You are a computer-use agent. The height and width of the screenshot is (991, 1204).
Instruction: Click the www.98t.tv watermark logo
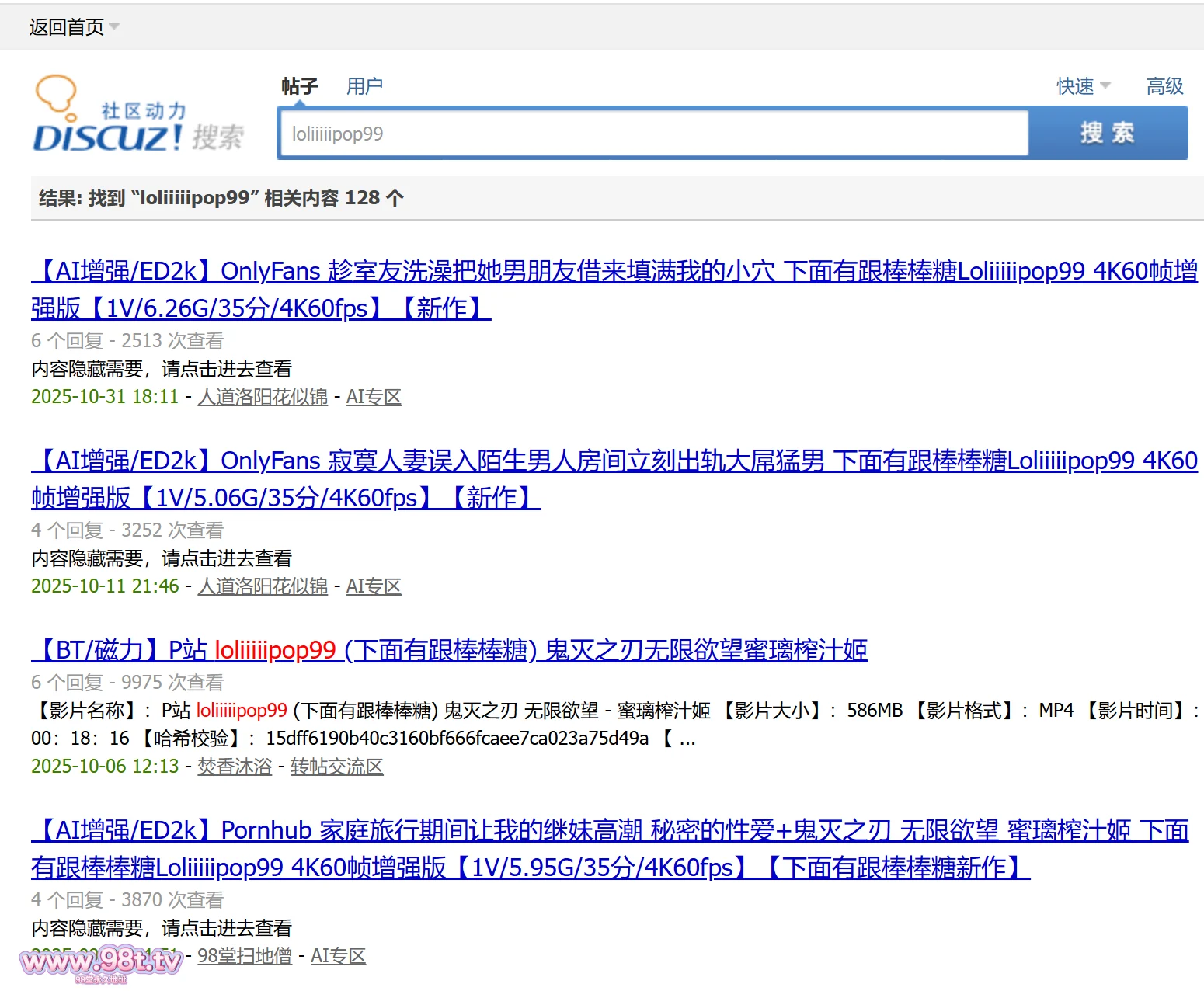101,963
